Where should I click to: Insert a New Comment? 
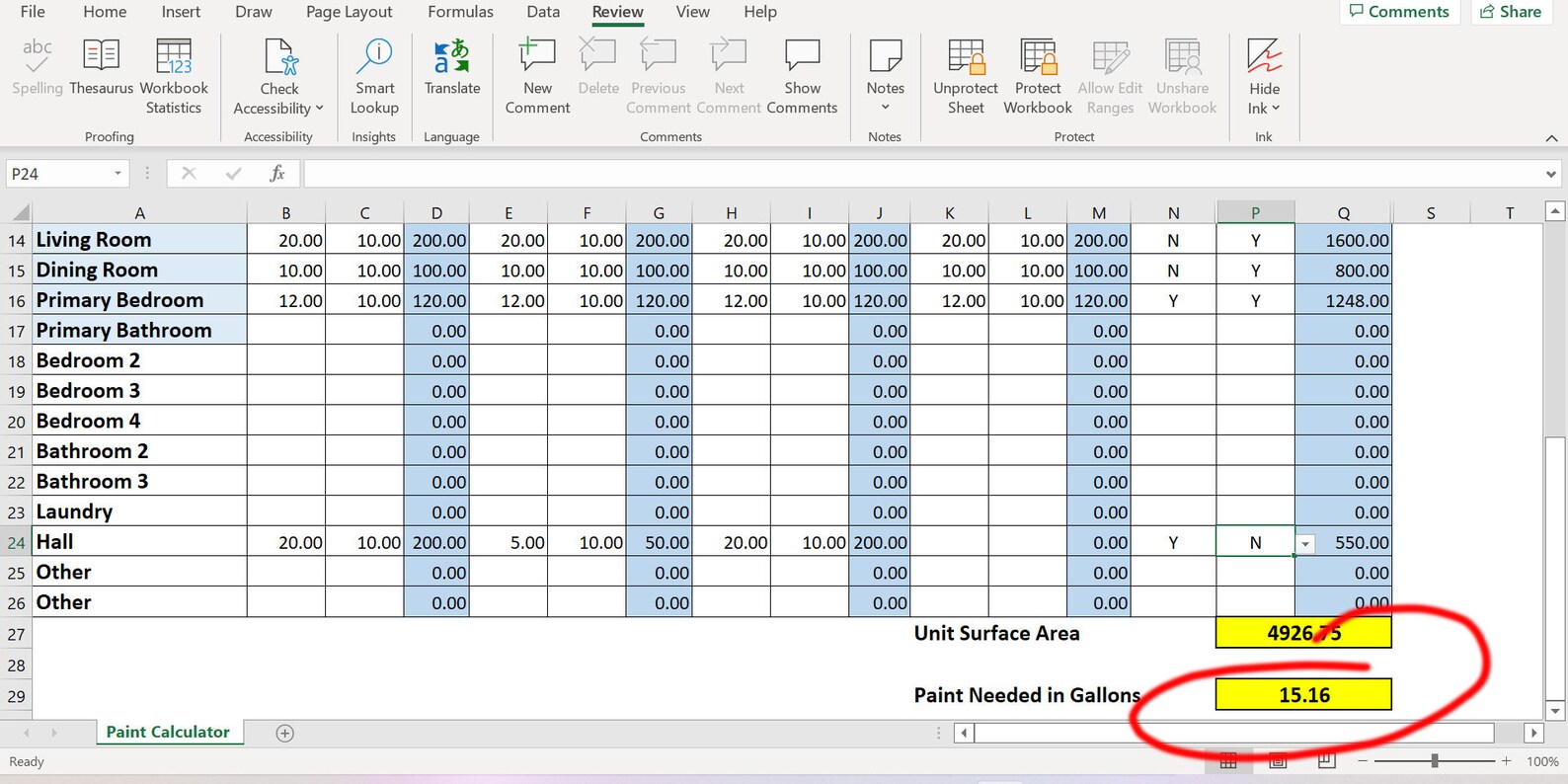[537, 77]
